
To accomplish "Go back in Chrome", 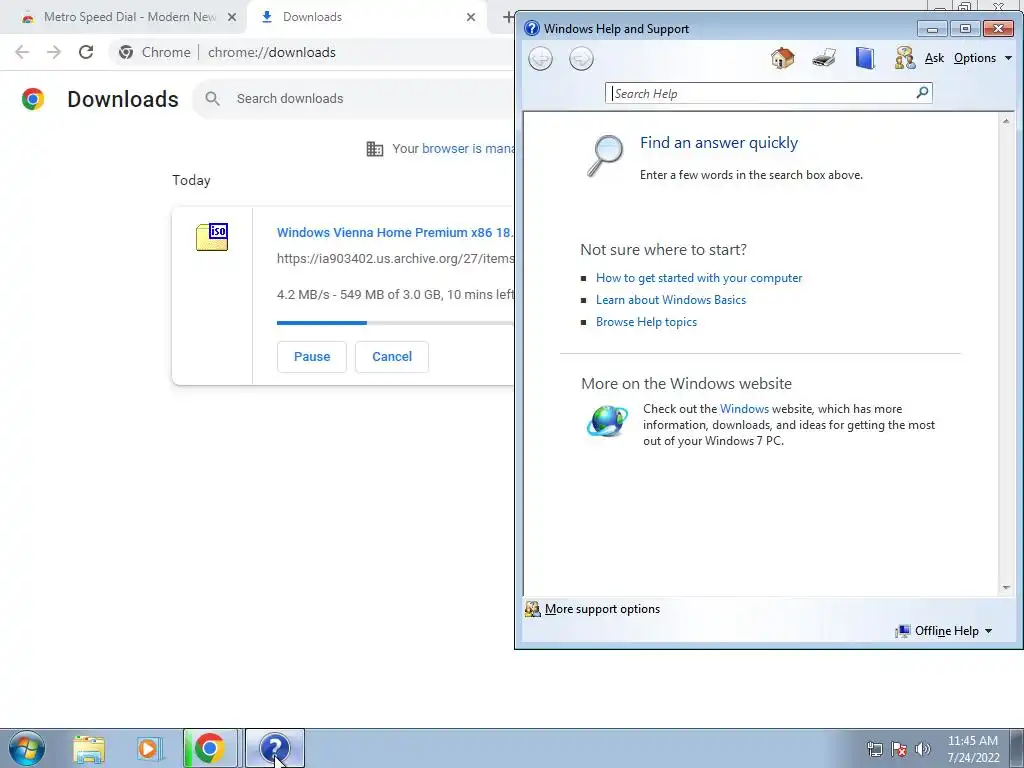I will [x=22, y=52].
